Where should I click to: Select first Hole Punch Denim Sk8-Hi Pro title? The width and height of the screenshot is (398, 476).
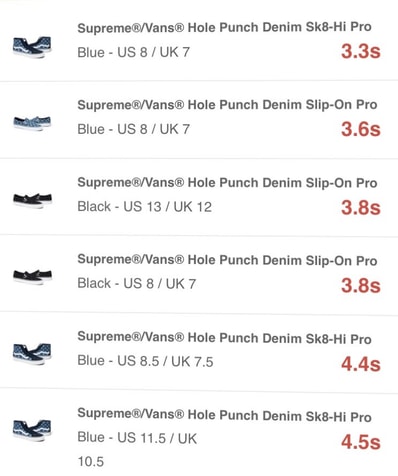[224, 27]
